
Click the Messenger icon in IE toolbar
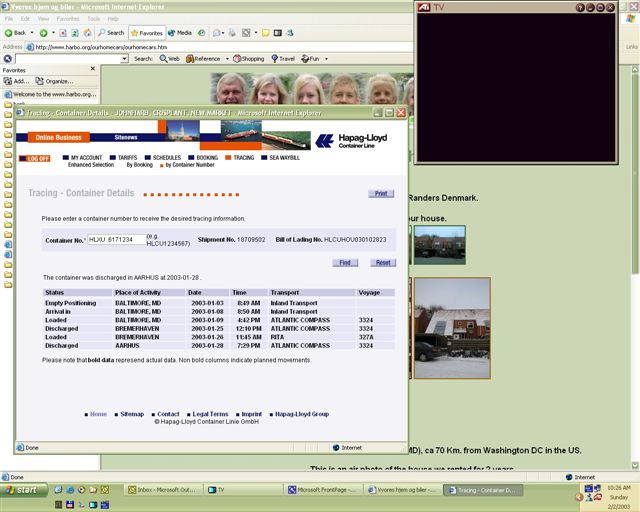pyautogui.click(x=290, y=33)
